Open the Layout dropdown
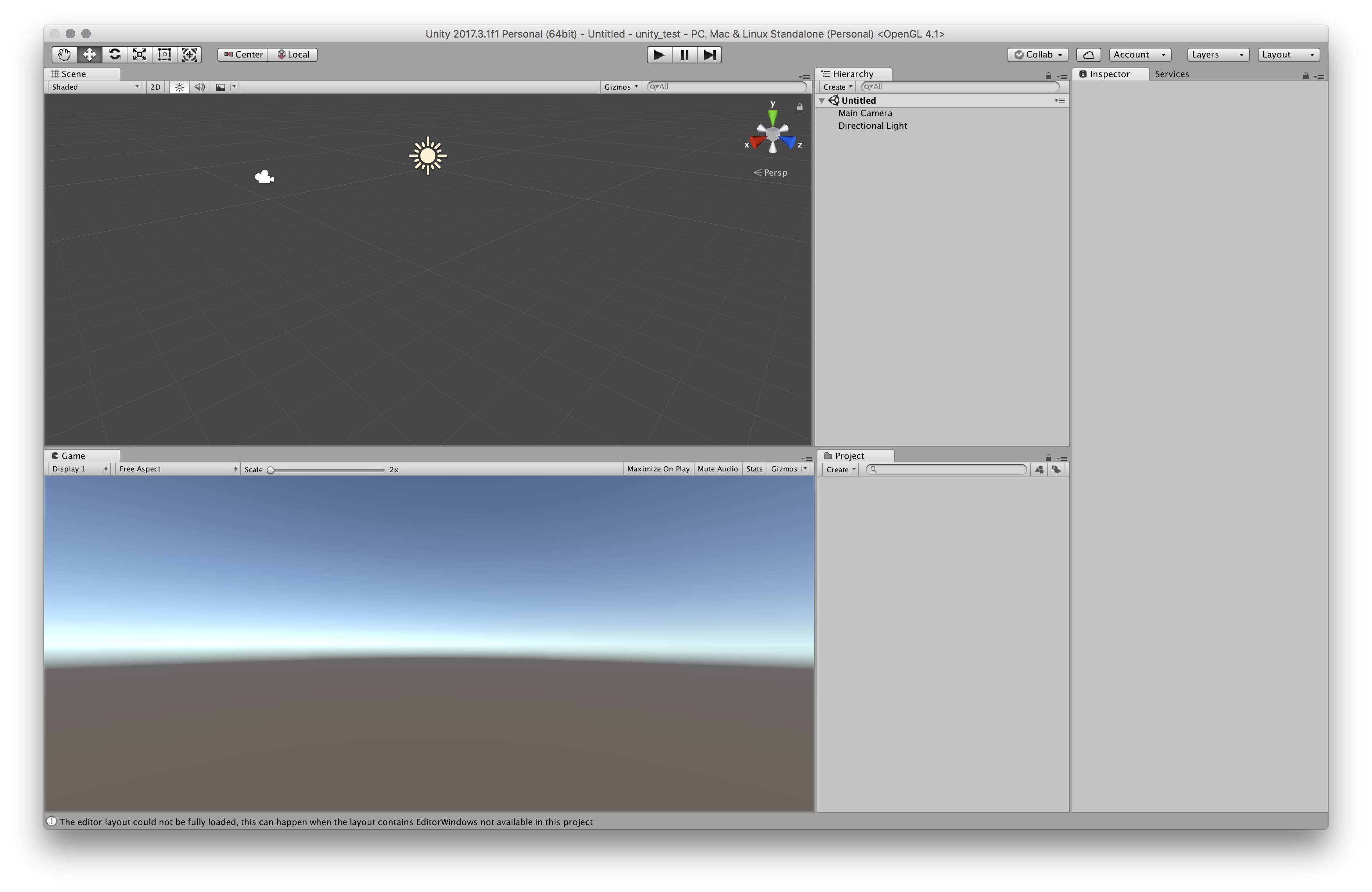 (x=1288, y=54)
